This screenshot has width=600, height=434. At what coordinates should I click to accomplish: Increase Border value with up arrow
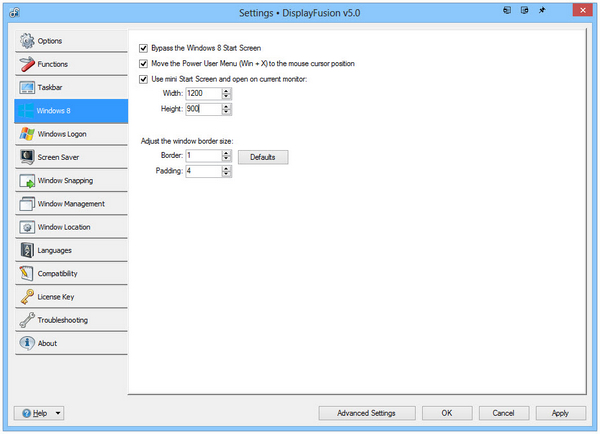point(226,153)
